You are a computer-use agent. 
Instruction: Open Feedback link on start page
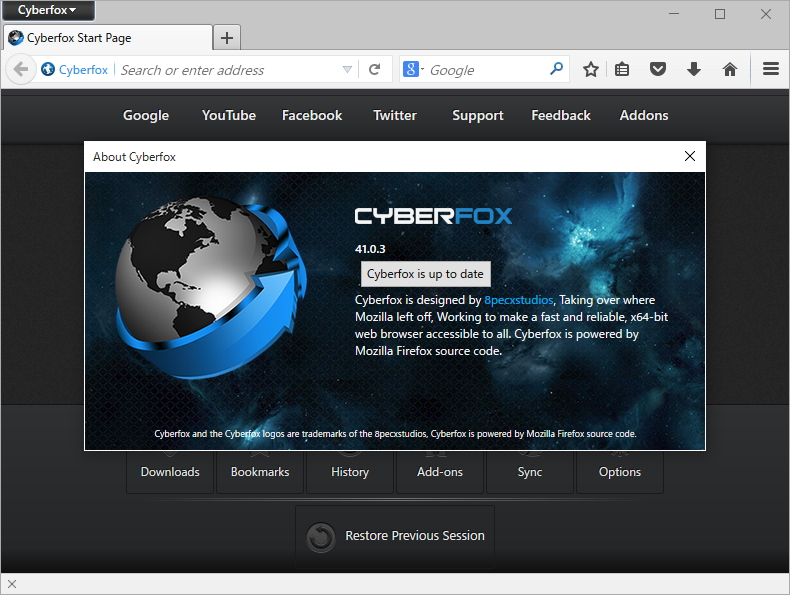pos(561,115)
